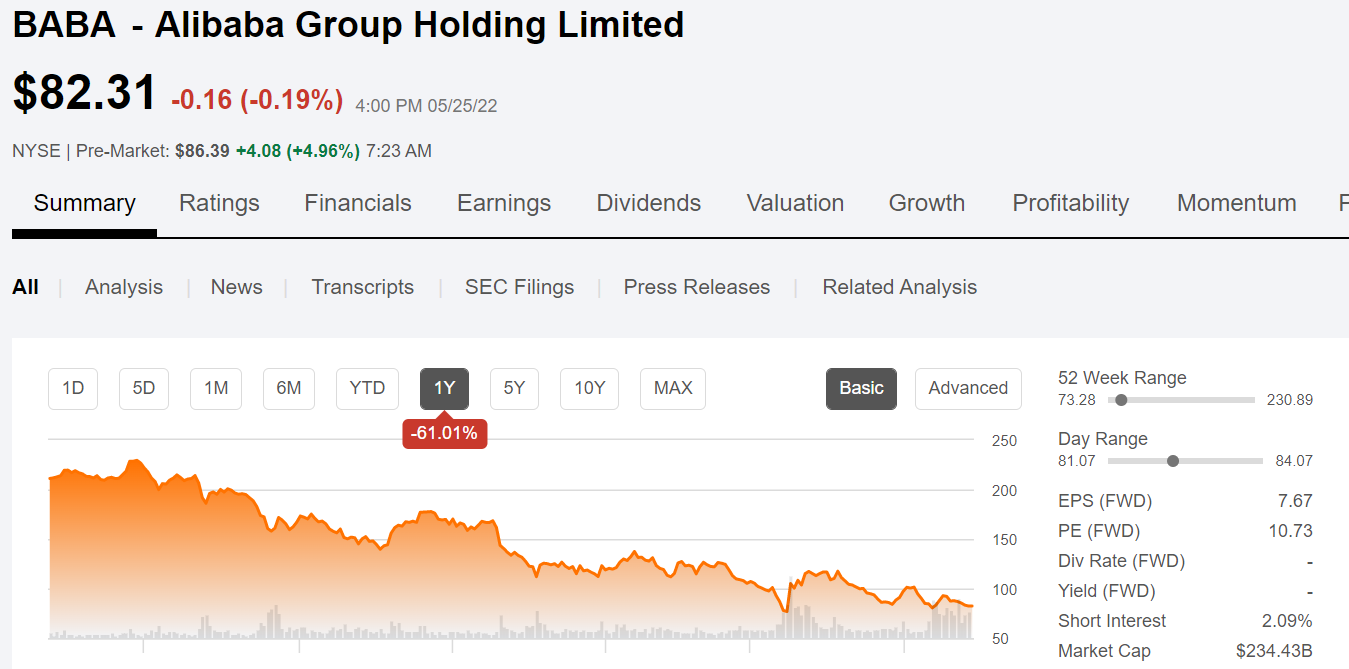Enable the Basic chart mode

coord(861,388)
